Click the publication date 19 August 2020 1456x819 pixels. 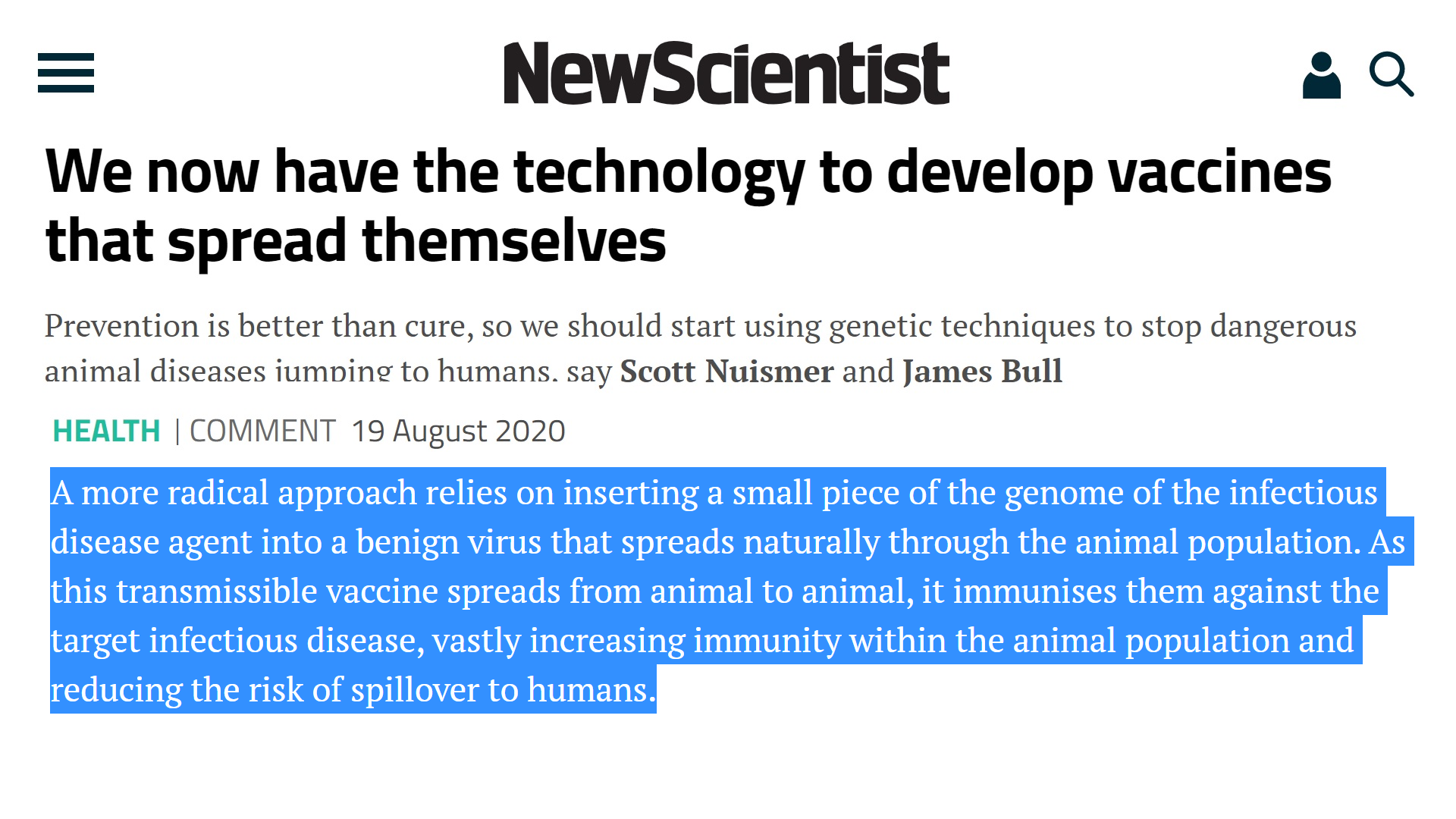[458, 431]
